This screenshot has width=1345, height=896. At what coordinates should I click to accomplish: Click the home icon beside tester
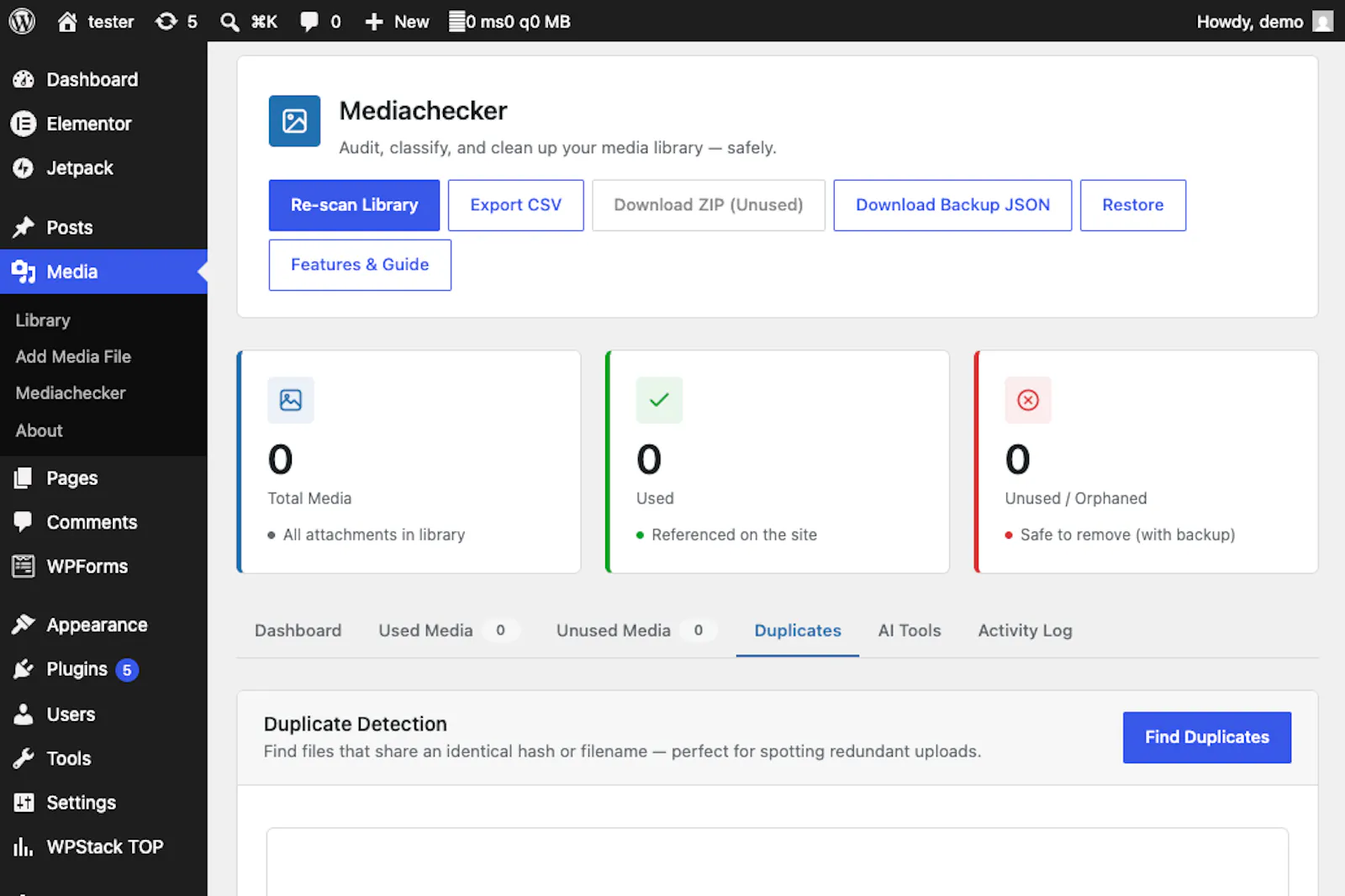tap(67, 22)
